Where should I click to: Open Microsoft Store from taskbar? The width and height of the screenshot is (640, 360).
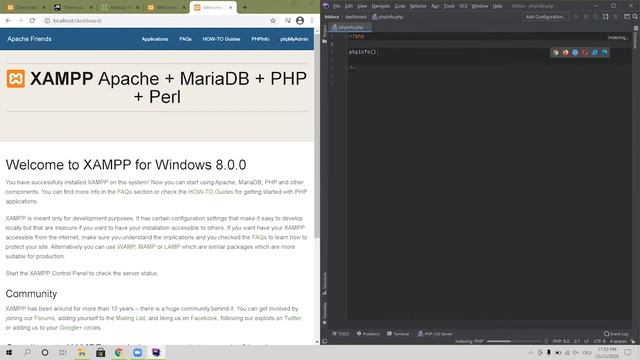pos(100,352)
